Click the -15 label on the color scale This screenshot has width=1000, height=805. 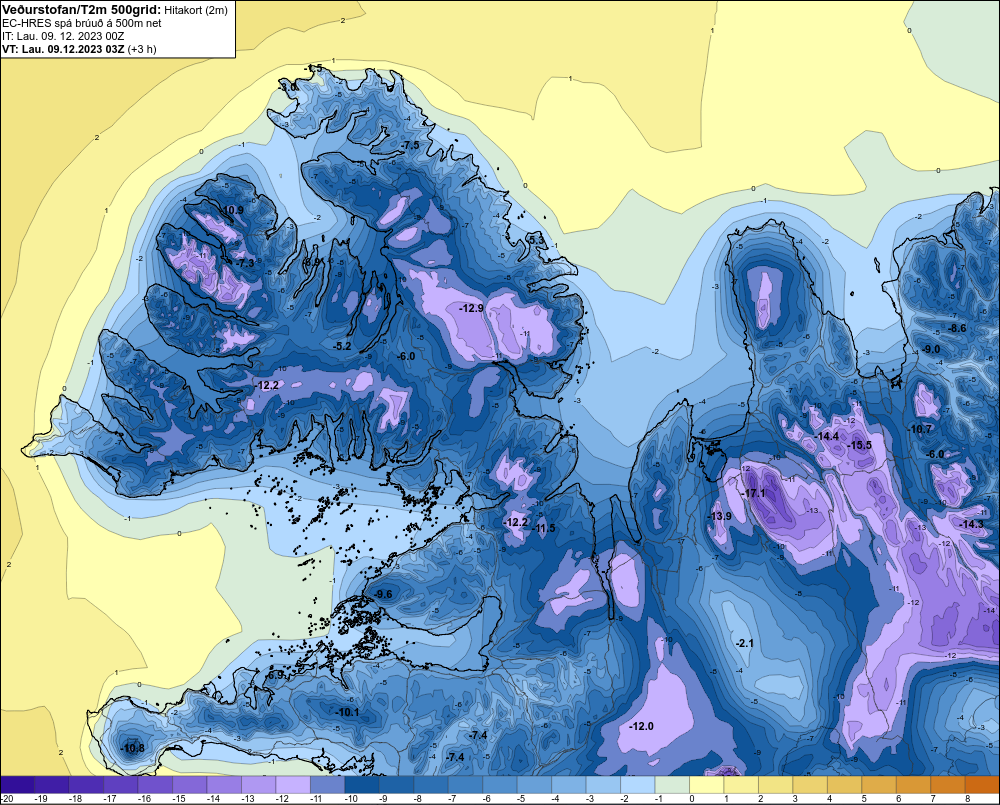click(179, 799)
